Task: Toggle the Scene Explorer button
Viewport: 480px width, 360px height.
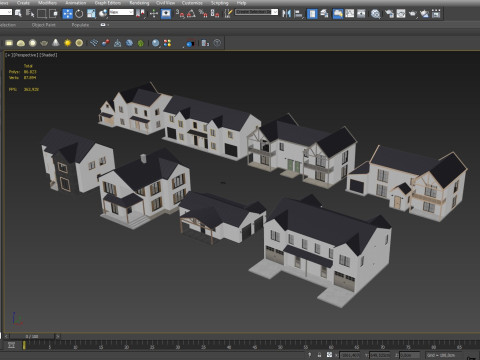Action: point(312,13)
